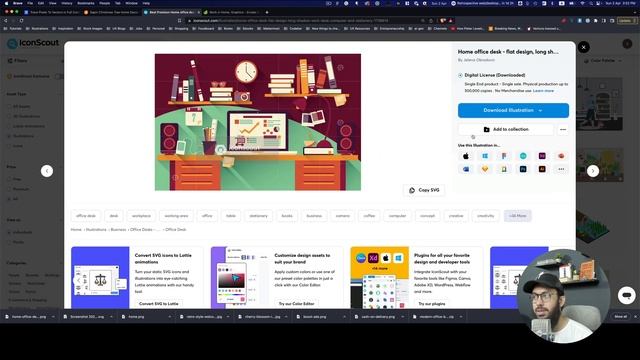The height and width of the screenshot is (360, 640).
Task: Reload the page
Action: [x=21, y=20]
